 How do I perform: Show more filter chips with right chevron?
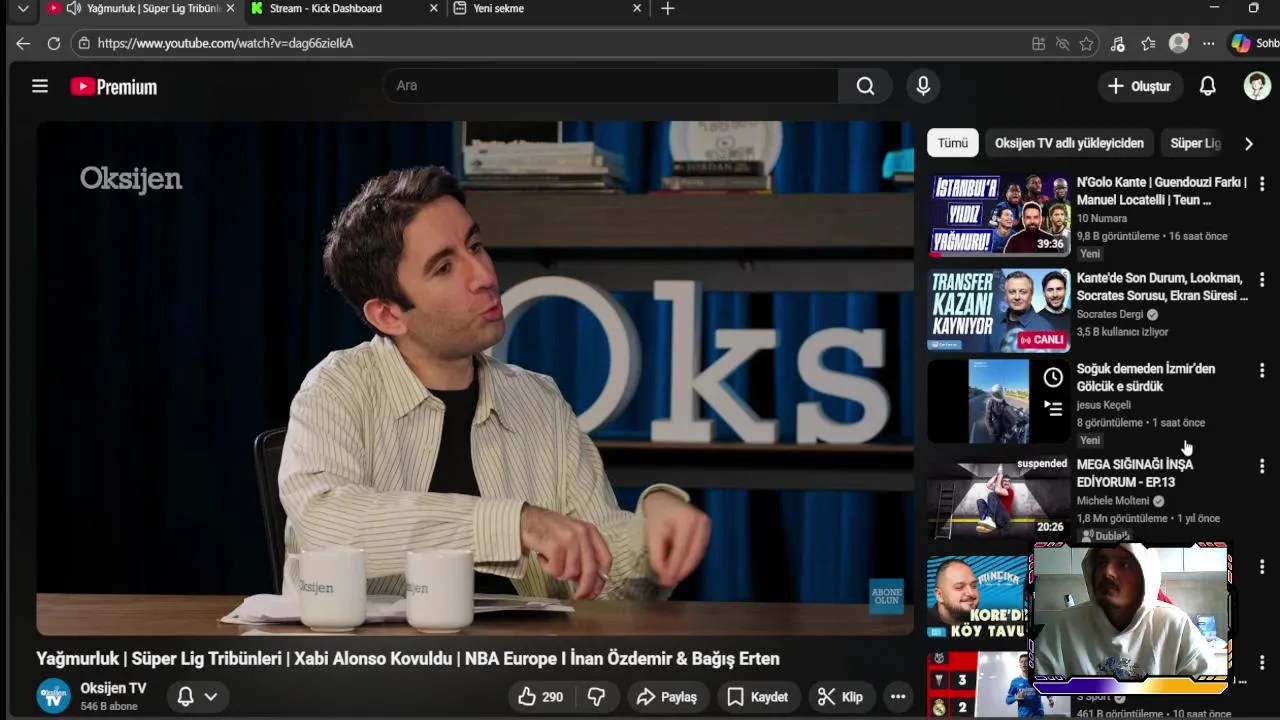tap(1248, 143)
